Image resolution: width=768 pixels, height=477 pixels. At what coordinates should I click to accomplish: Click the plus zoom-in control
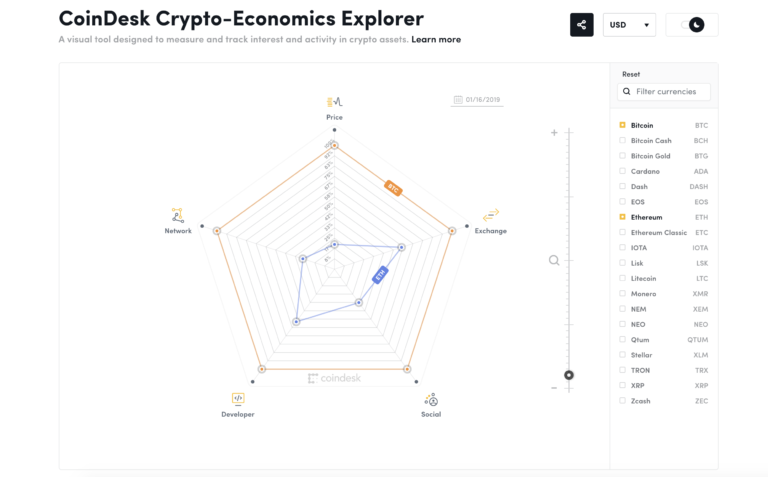point(554,133)
